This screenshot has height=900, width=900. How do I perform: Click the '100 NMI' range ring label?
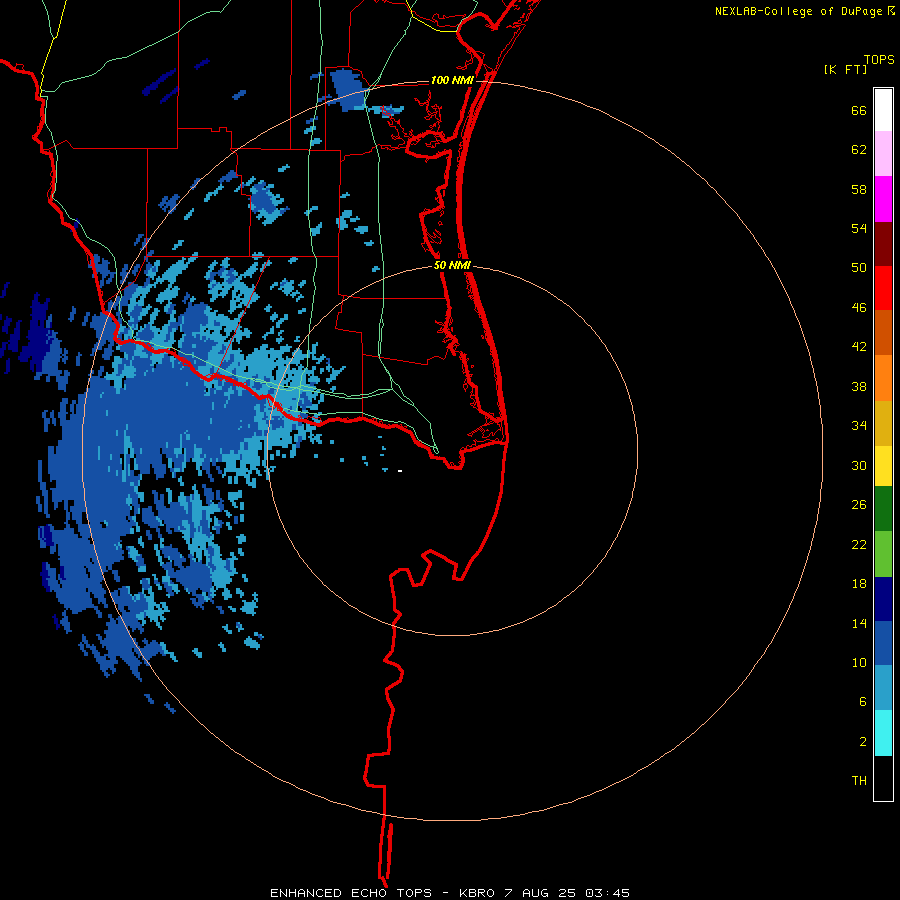point(452,80)
